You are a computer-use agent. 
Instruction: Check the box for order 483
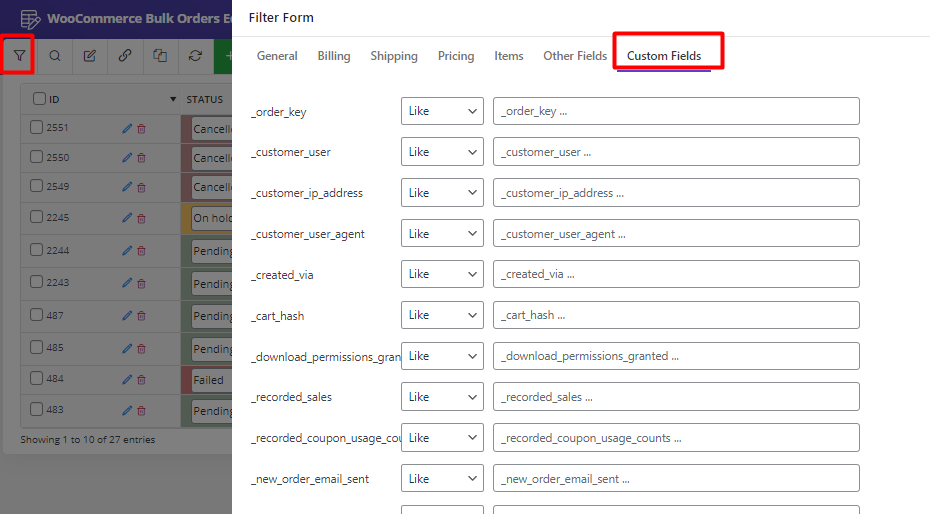click(x=36, y=409)
